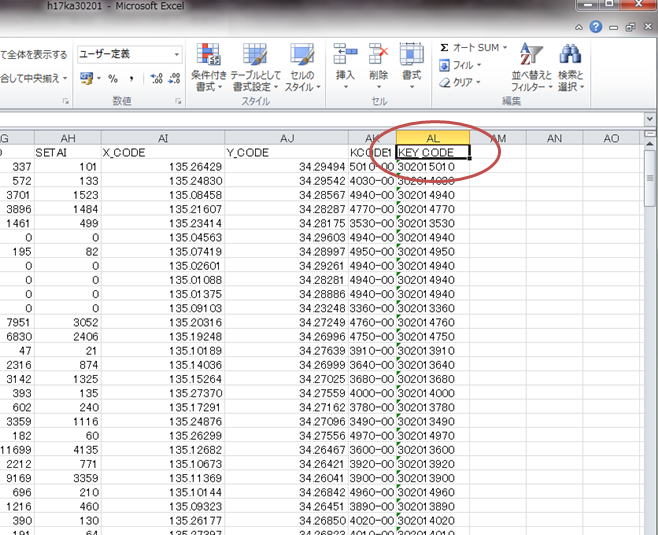Select column AJ header
The height and width of the screenshot is (535, 658).
tap(286, 138)
